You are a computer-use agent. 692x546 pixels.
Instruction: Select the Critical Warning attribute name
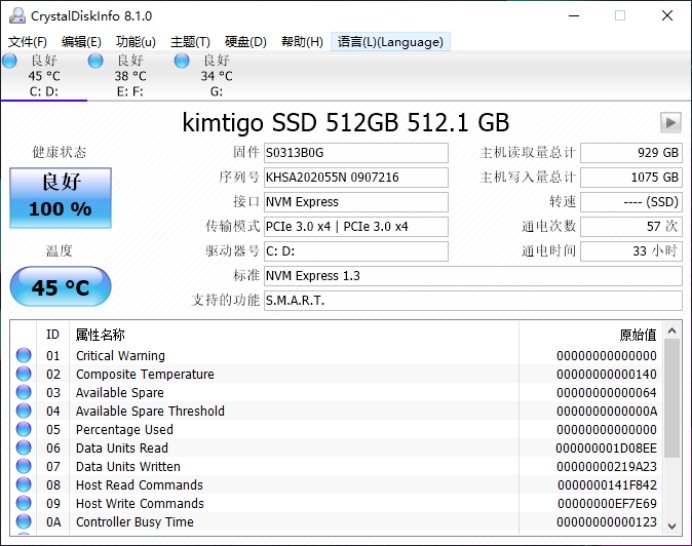(120, 355)
